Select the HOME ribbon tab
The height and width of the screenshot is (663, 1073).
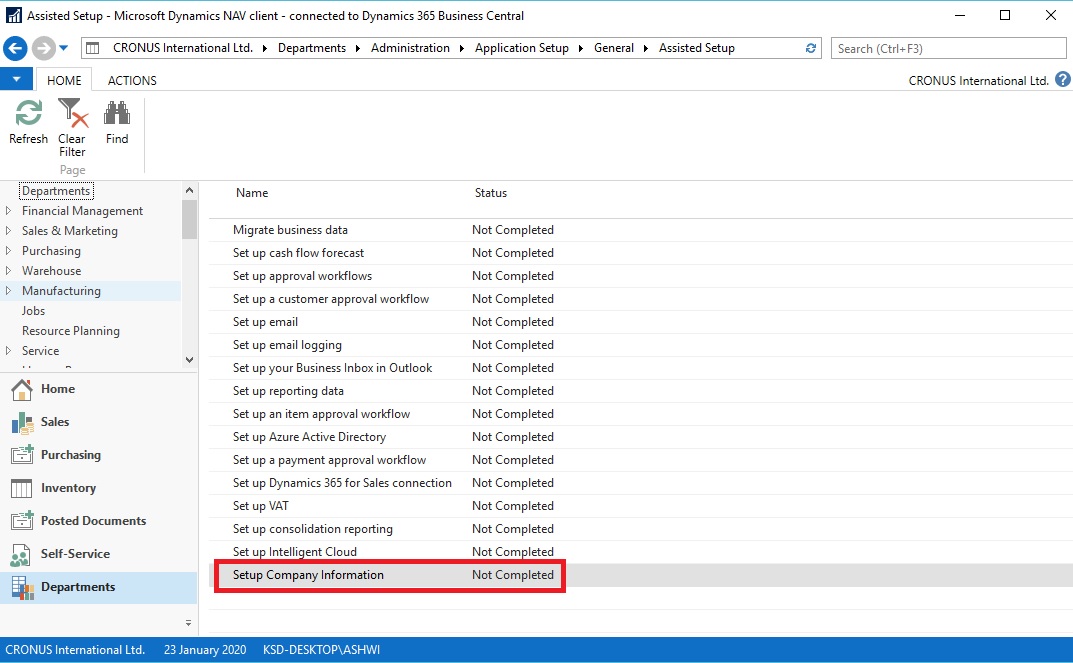(65, 80)
